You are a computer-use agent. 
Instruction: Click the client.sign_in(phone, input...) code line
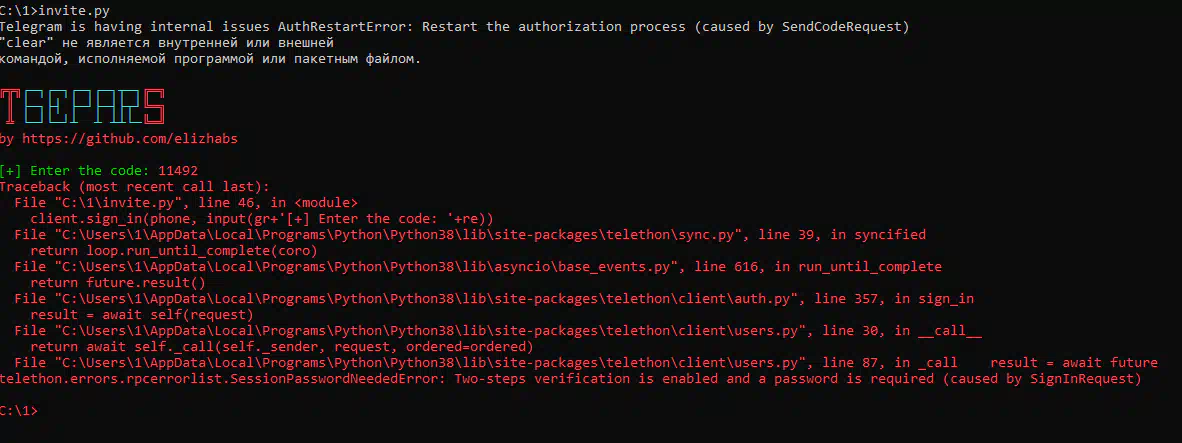tap(262, 218)
